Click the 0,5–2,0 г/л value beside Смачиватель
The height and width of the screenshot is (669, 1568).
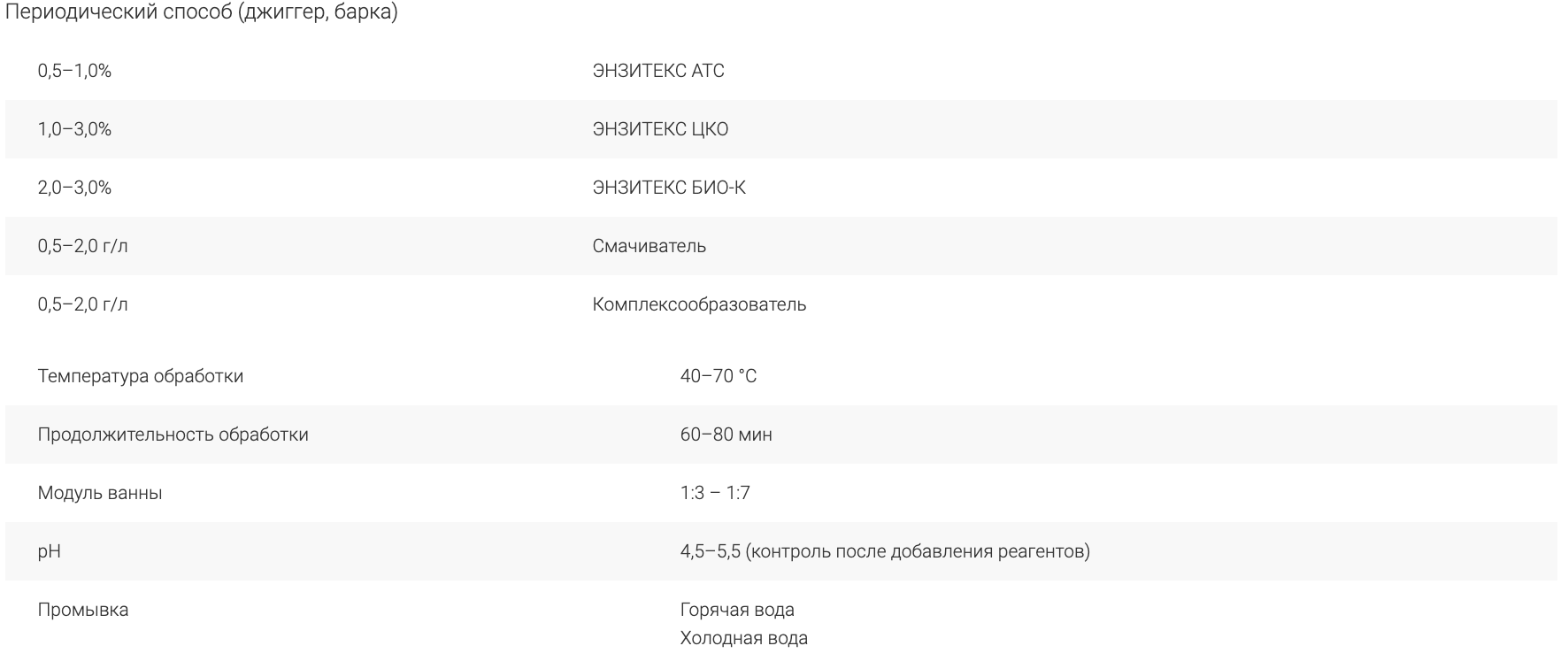tap(82, 246)
